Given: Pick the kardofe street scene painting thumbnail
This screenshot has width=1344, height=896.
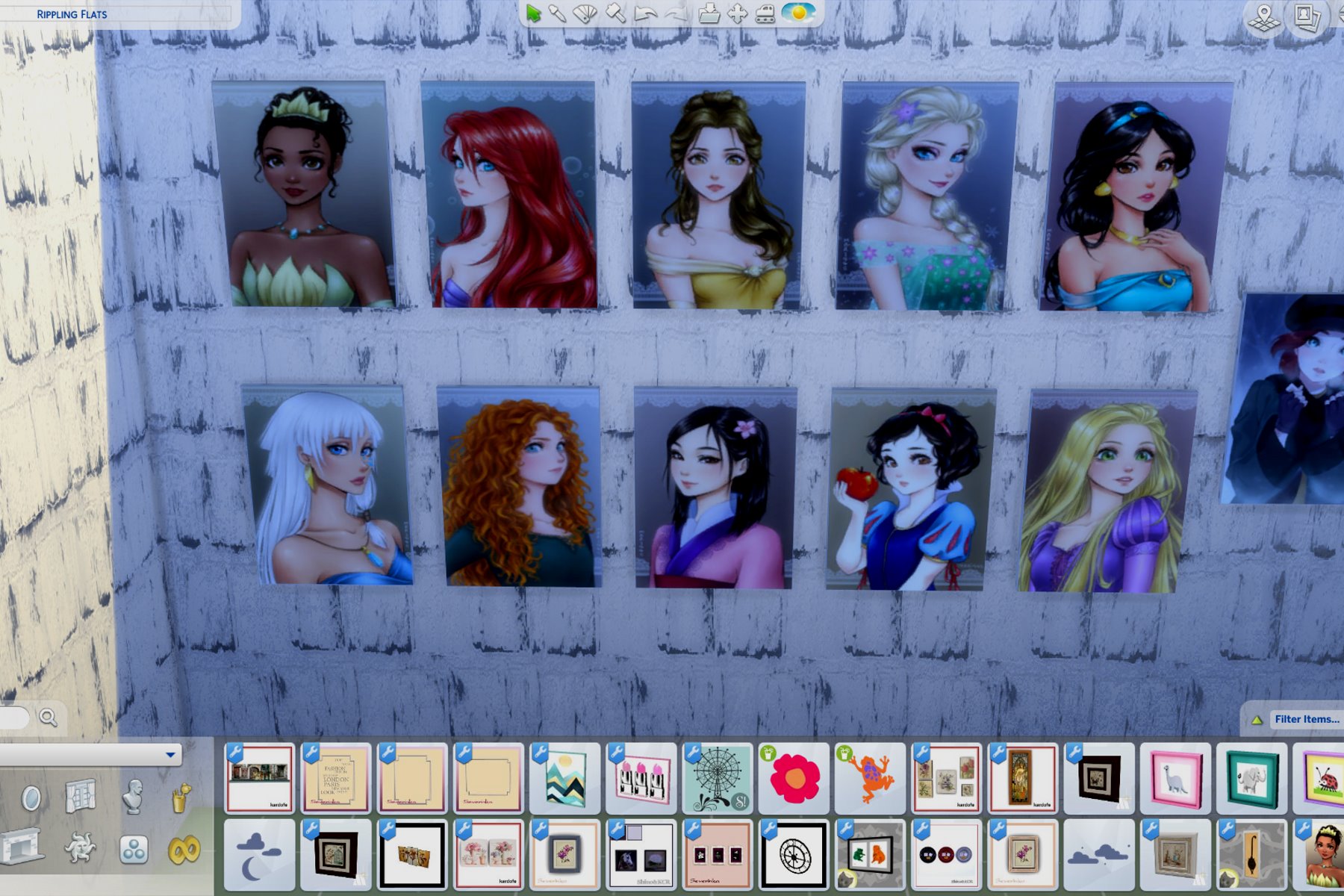Looking at the screenshot, I should coord(259,778).
